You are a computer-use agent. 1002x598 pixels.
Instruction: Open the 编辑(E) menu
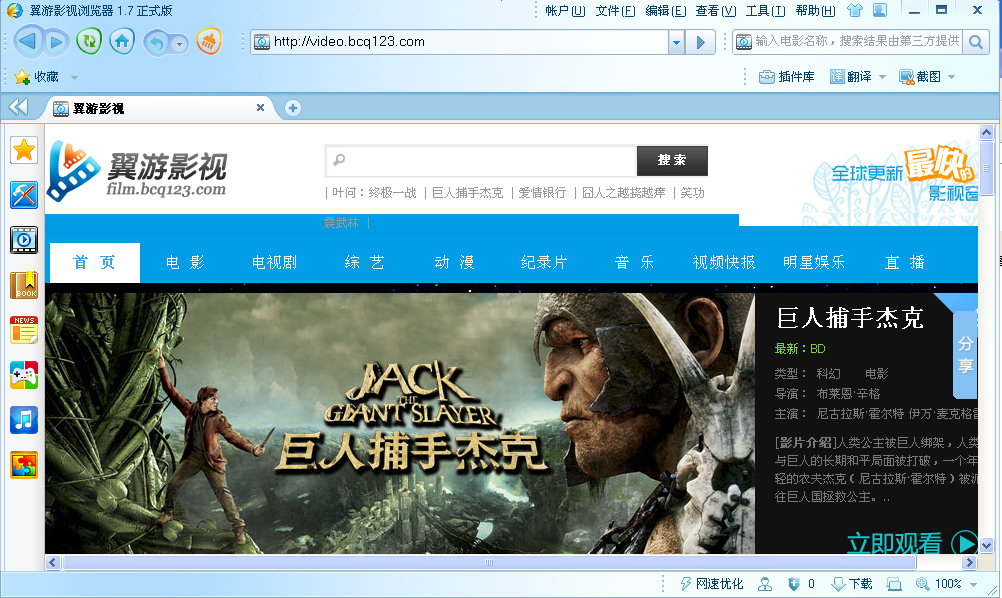point(665,10)
